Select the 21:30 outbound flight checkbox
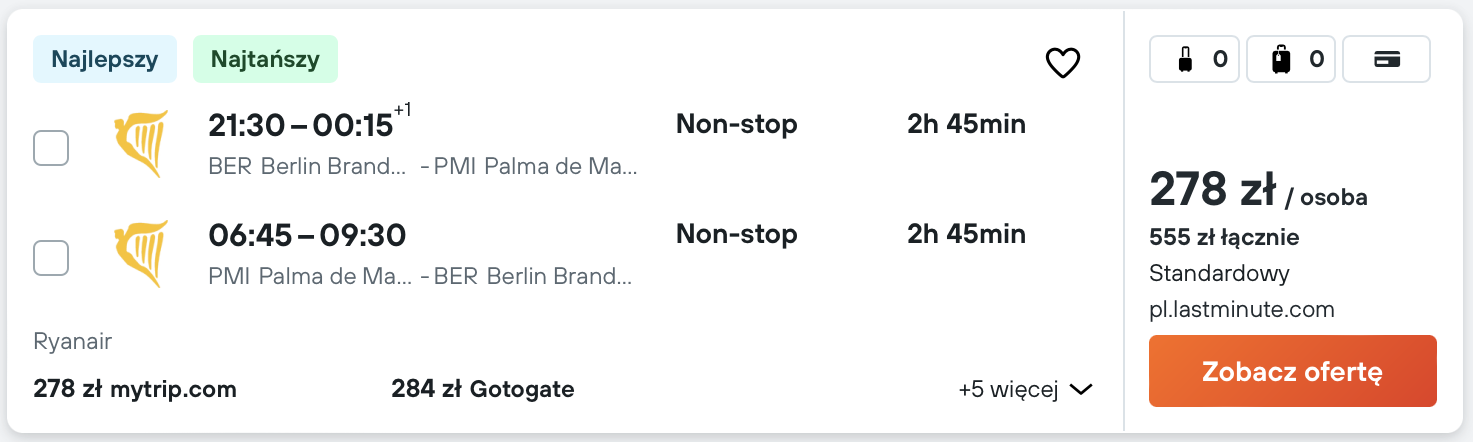 click(x=51, y=148)
